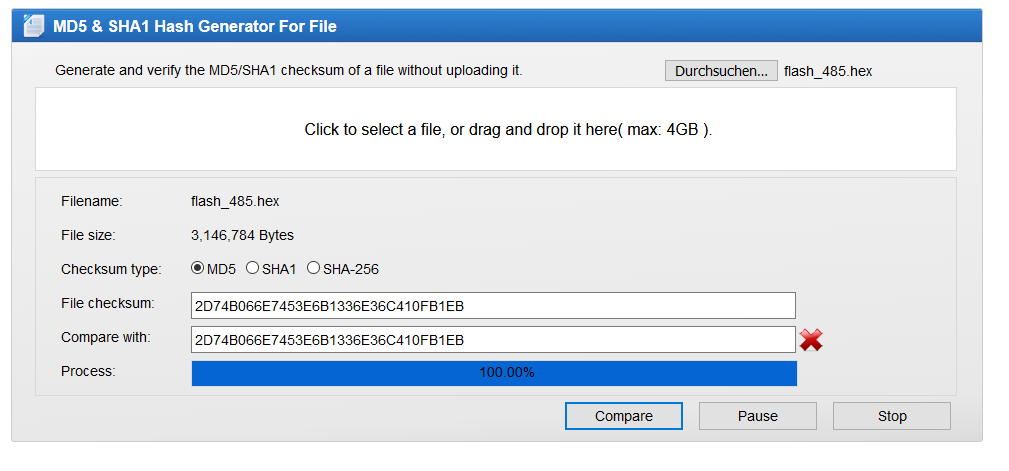Viewport: 1009px width, 471px height.
Task: Click the hash generator document icon in title bar
Action: click(x=34, y=26)
